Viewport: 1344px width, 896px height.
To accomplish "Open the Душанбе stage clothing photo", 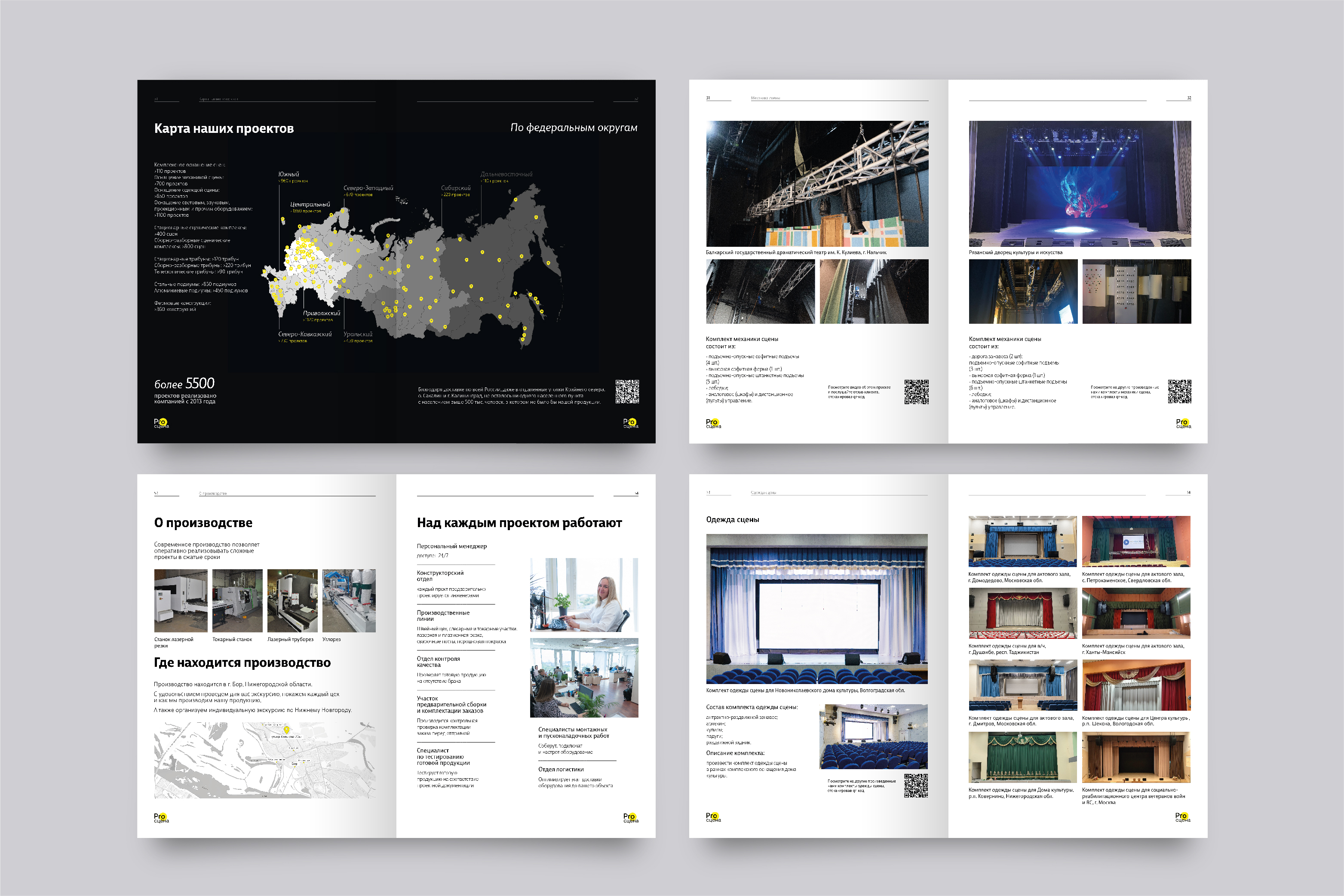I will pyautogui.click(x=1022, y=613).
